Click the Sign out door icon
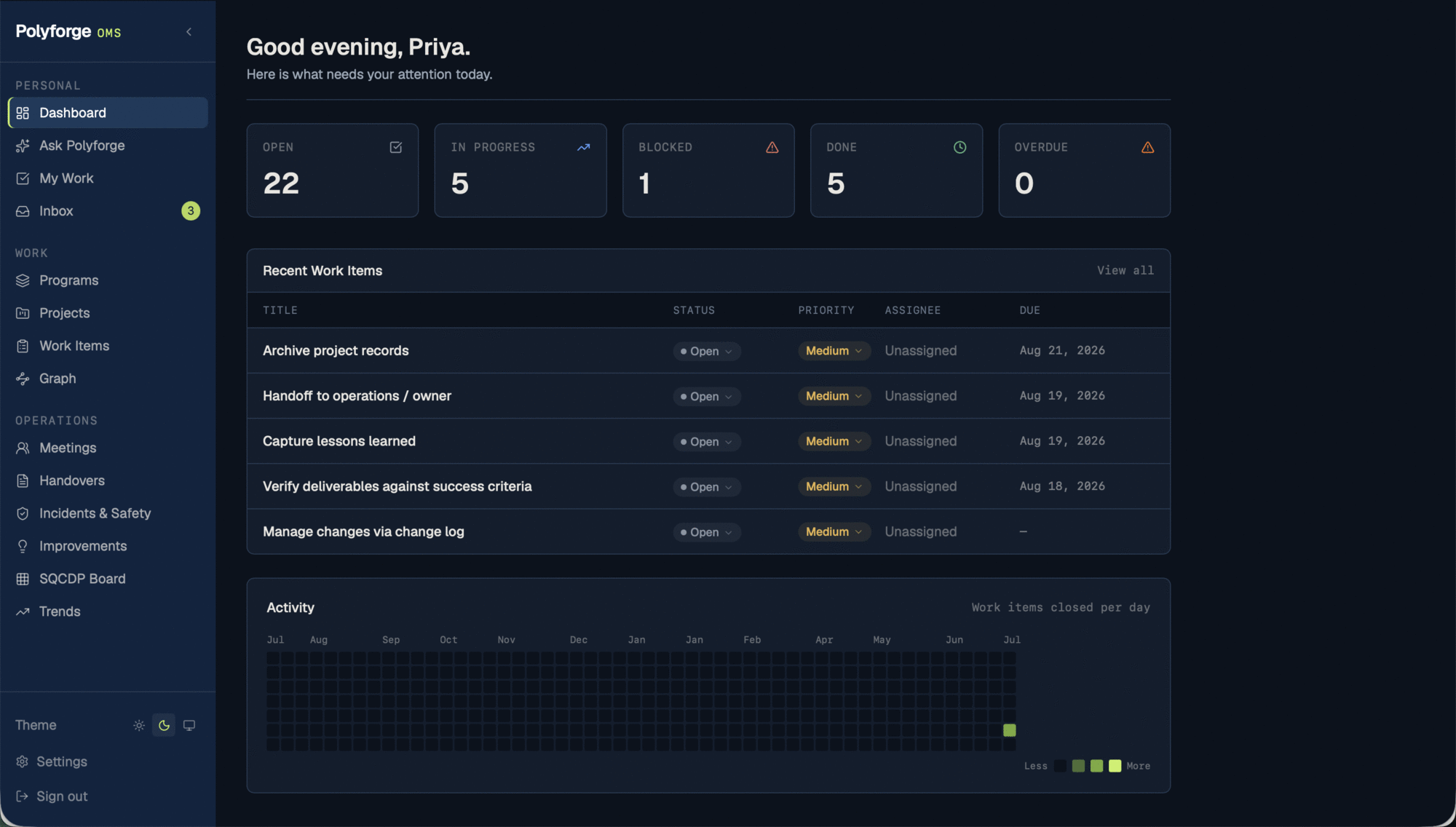 tap(22, 796)
